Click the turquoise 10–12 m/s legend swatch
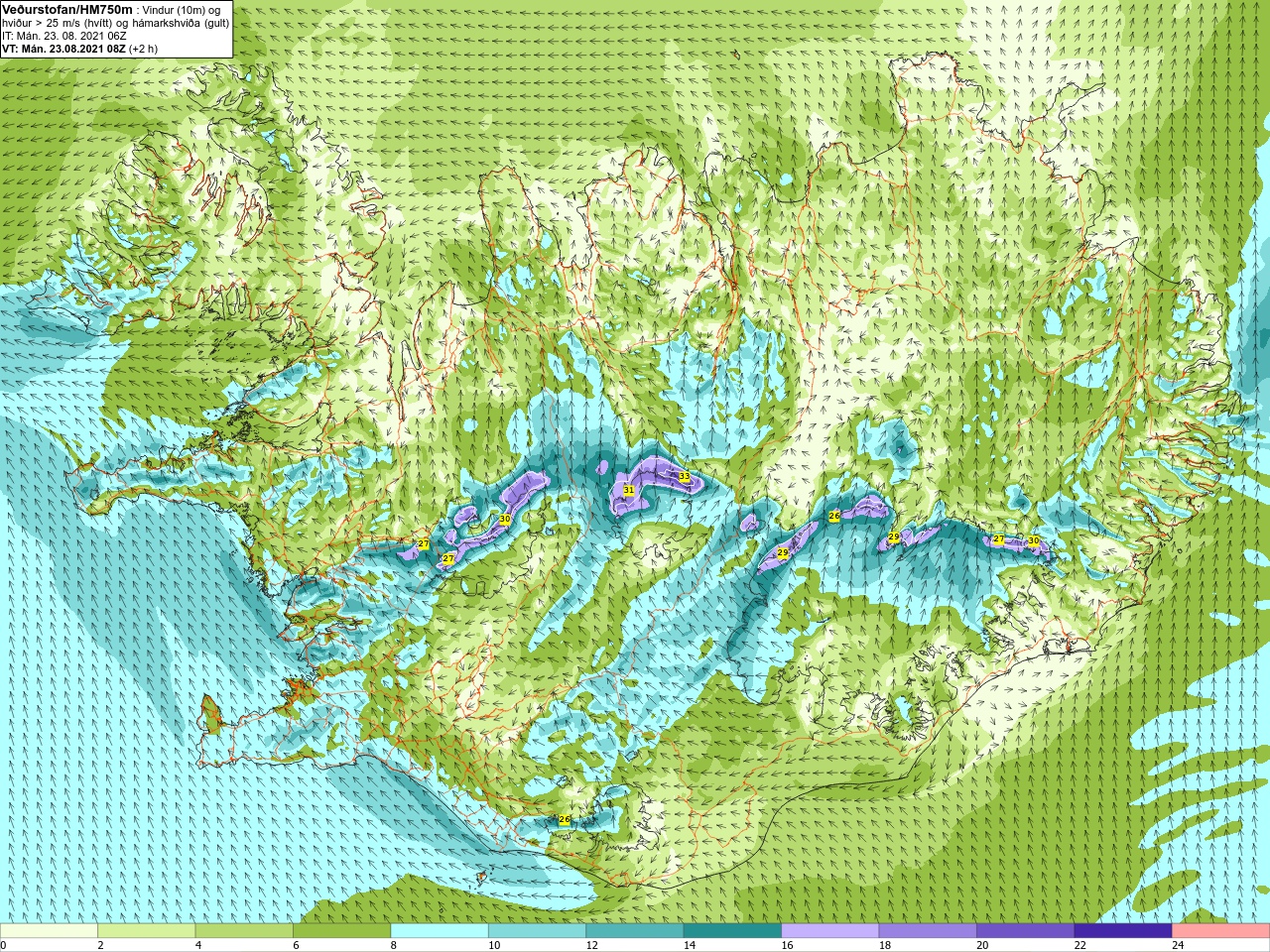 pyautogui.click(x=537, y=931)
